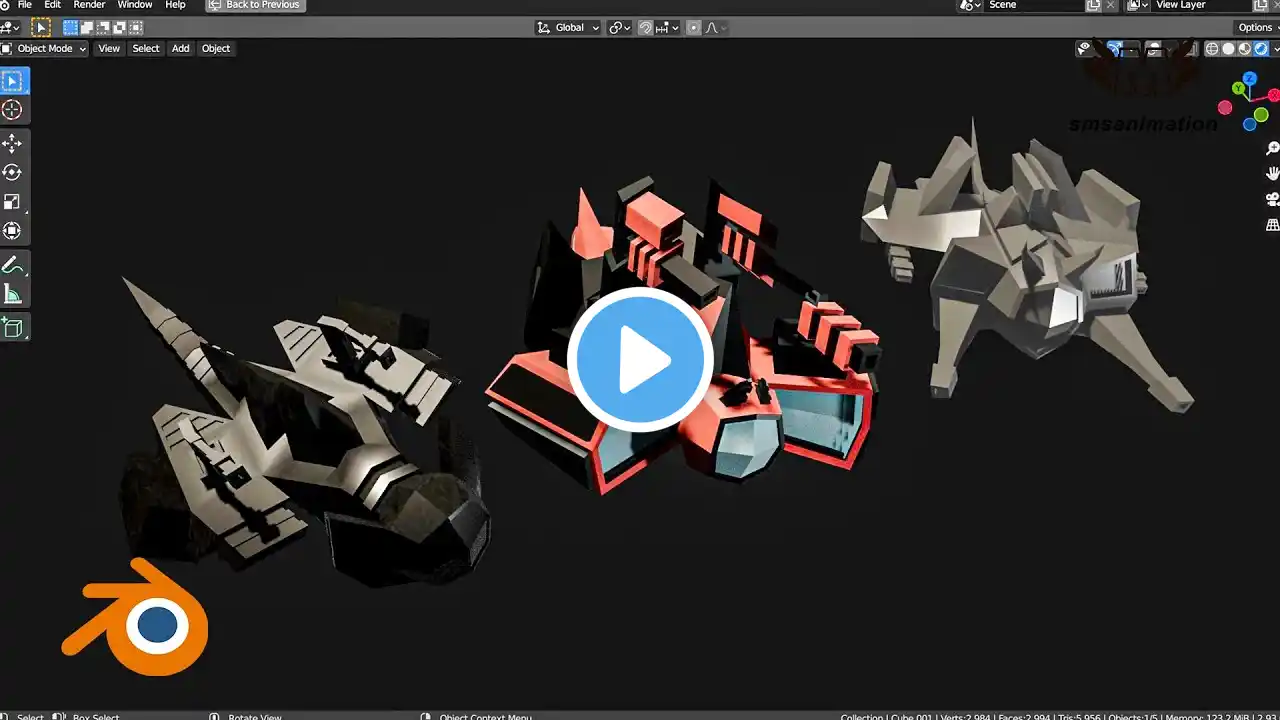This screenshot has height=720, width=1280.
Task: Activate the 3D Cursor tool
Action: (x=13, y=109)
